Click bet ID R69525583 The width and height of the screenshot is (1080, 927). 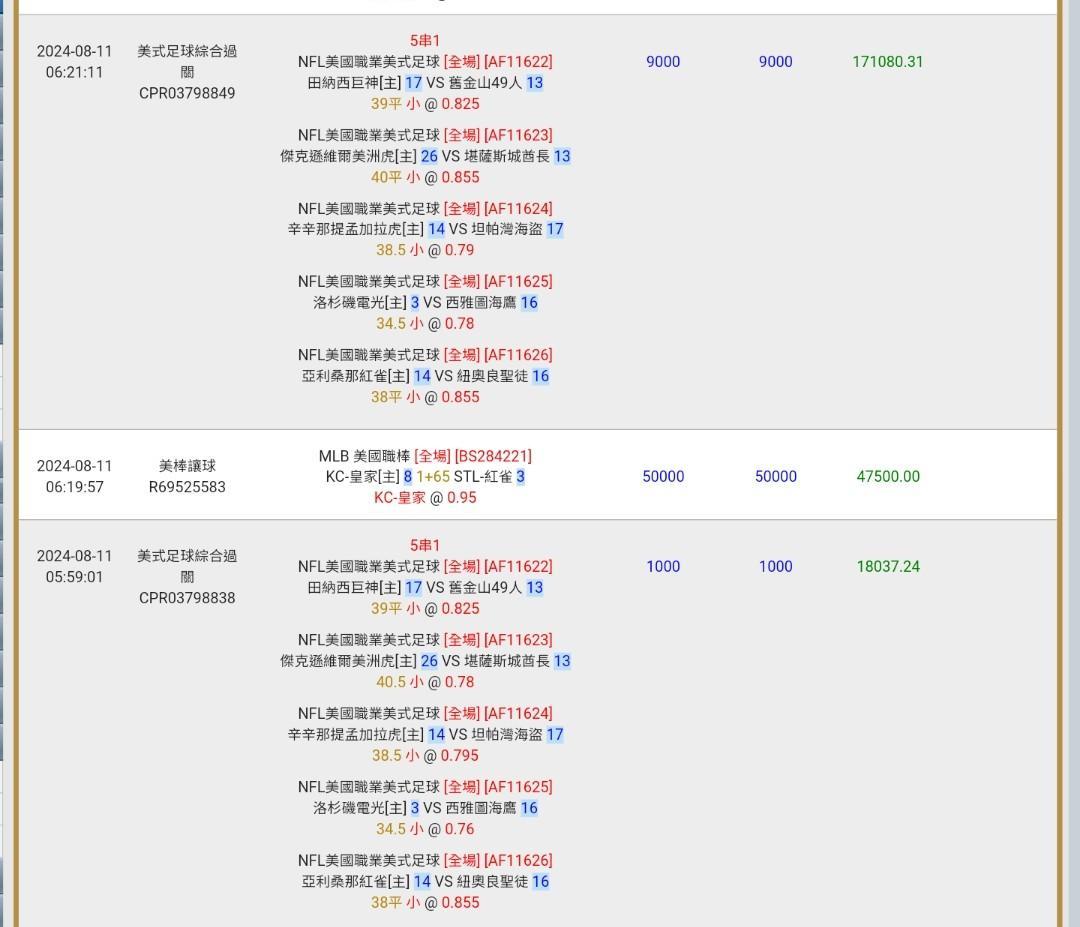[x=187, y=487]
